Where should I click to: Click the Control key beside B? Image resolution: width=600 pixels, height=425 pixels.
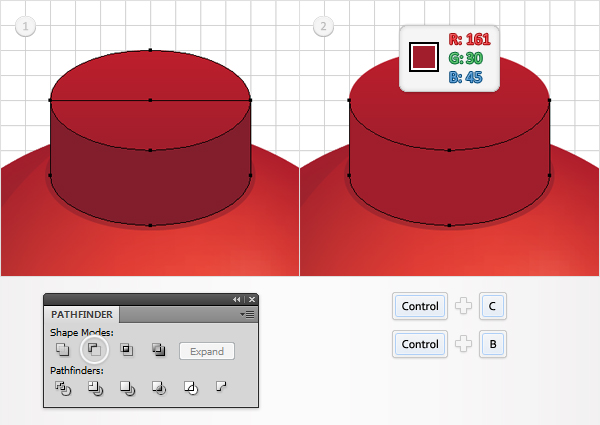coord(420,344)
